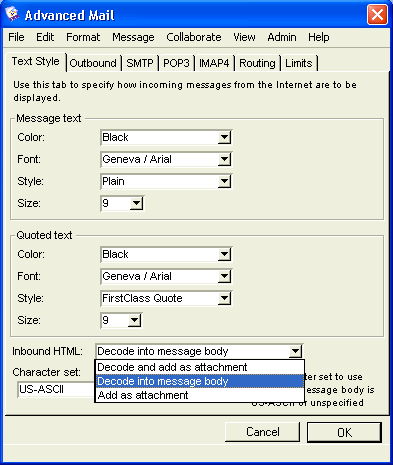Open Quoted text Size dropdown
393x465 pixels.
point(121,320)
